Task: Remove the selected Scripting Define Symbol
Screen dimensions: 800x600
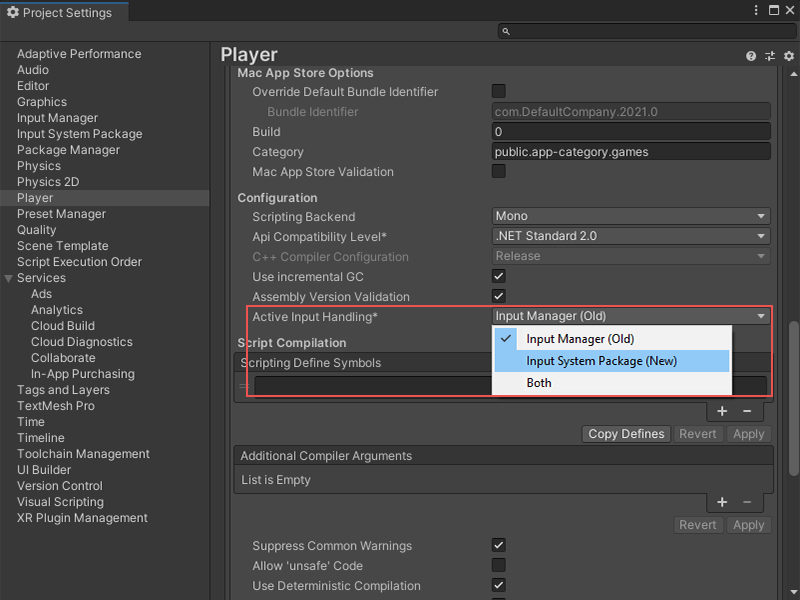Action: 747,411
